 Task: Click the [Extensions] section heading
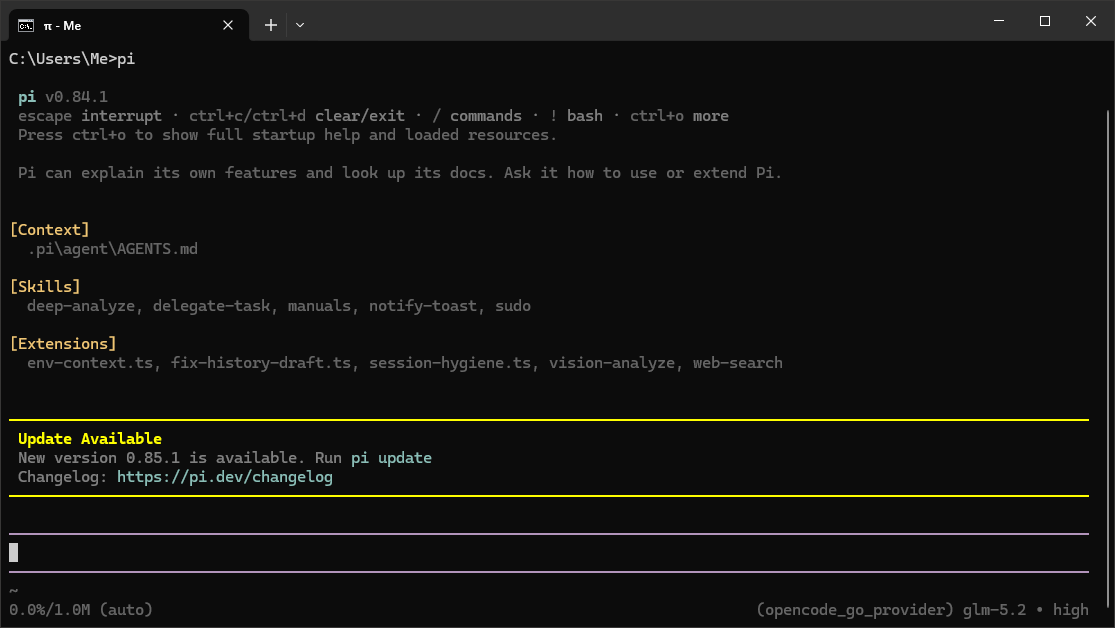pyautogui.click(x=63, y=344)
